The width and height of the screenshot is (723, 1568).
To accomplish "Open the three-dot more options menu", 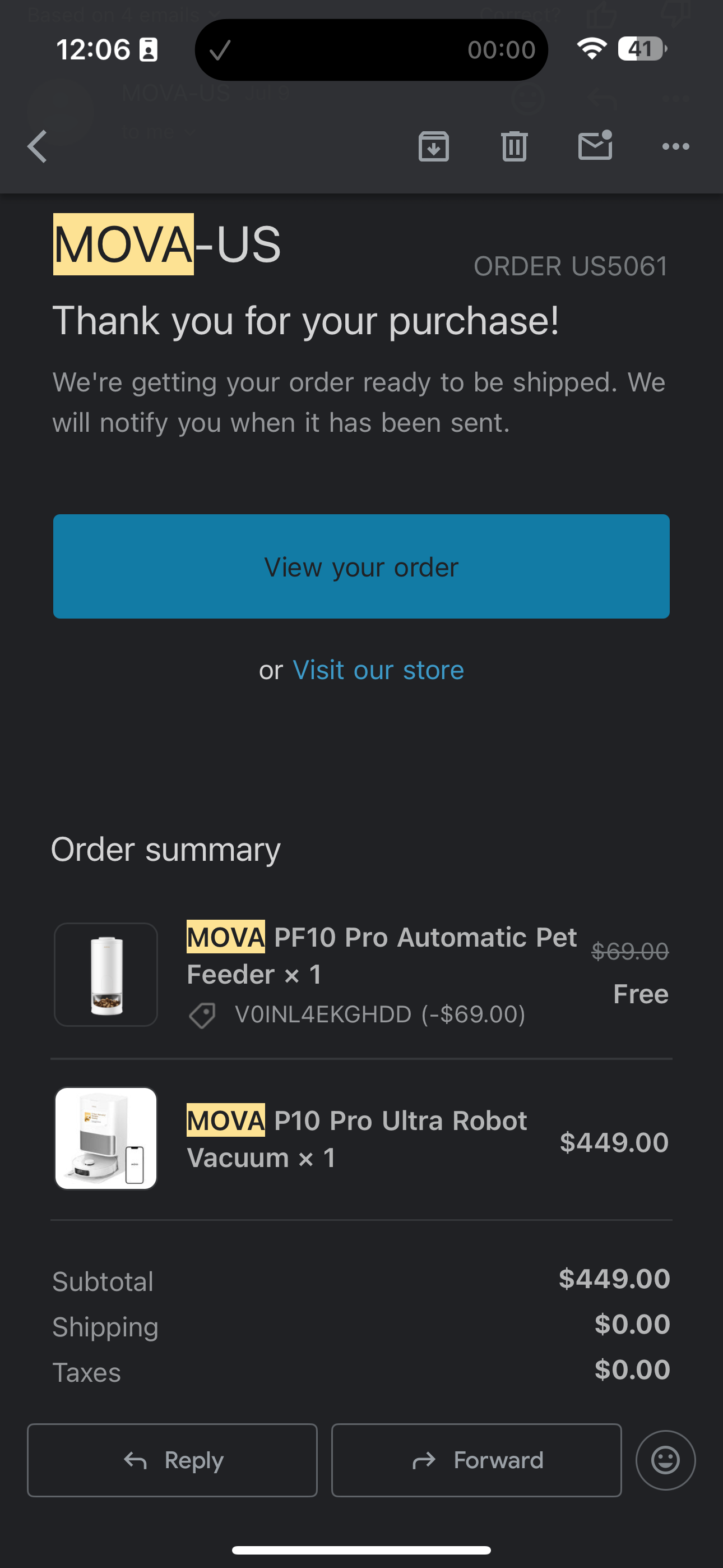I will coord(675,147).
